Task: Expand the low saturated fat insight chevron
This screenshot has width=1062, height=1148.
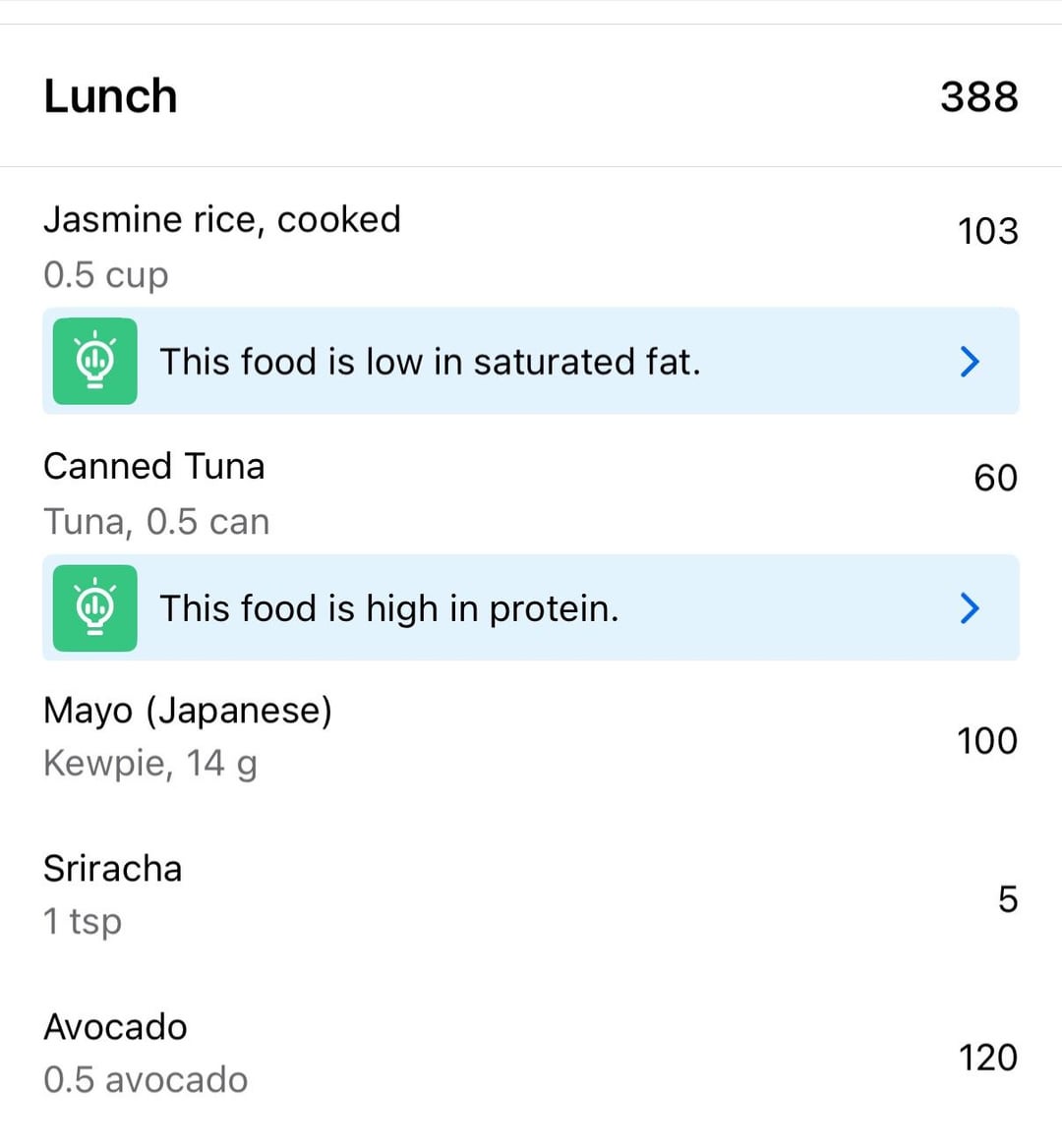Action: [969, 362]
